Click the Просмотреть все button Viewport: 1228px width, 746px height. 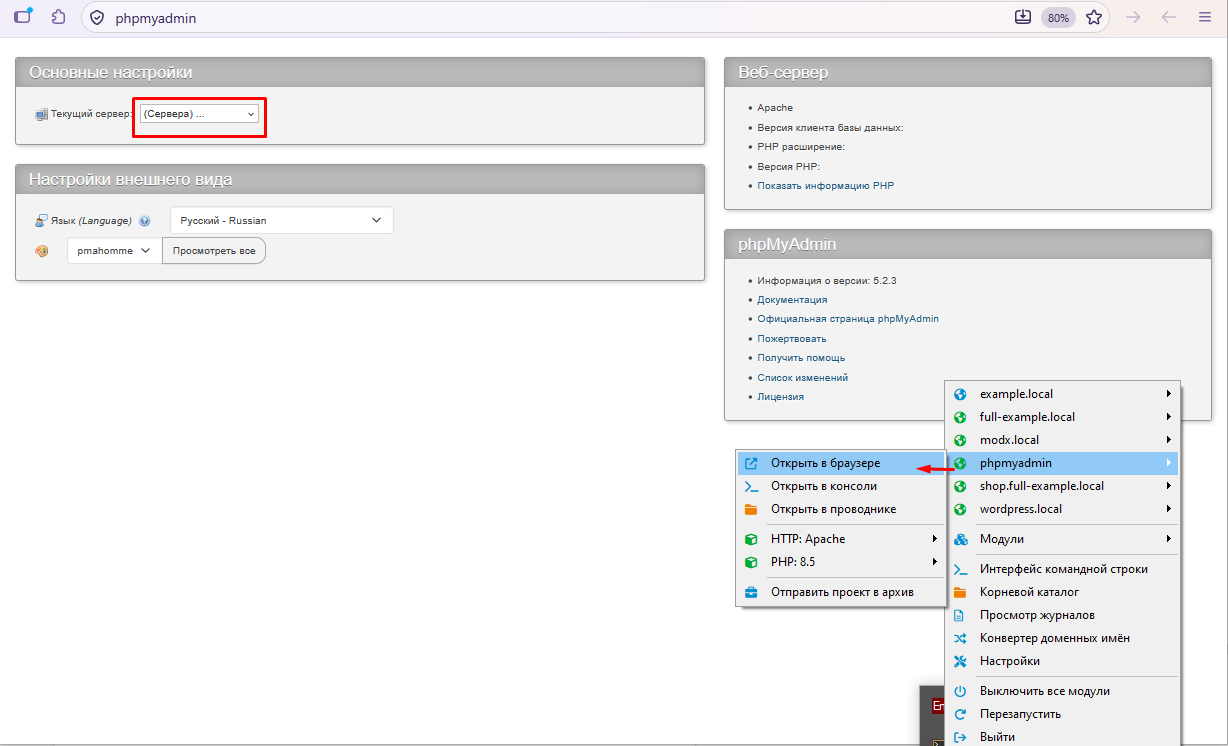click(x=214, y=251)
